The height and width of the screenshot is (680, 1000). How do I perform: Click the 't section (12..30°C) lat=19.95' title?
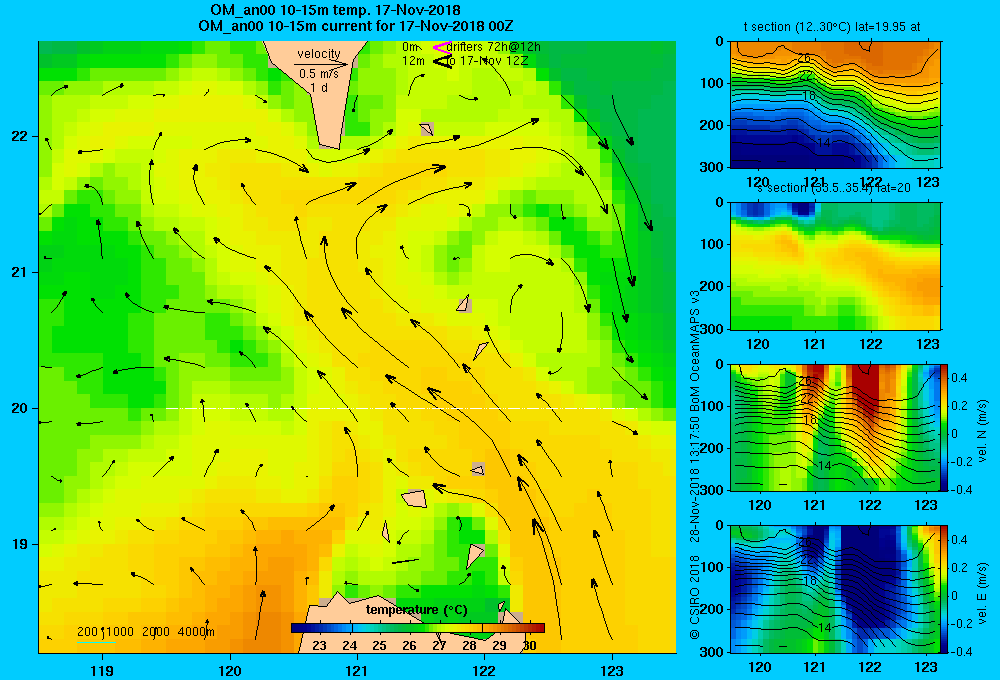[x=827, y=27]
